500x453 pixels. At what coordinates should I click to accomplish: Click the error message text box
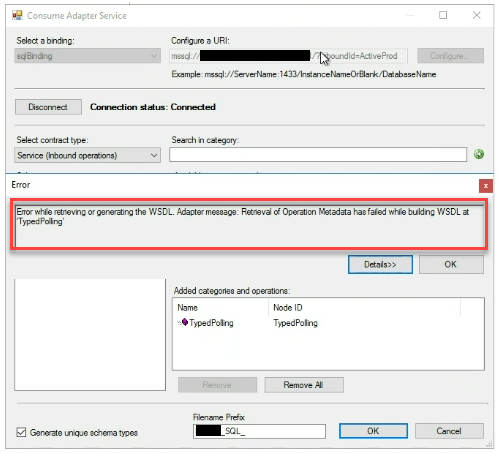point(249,226)
